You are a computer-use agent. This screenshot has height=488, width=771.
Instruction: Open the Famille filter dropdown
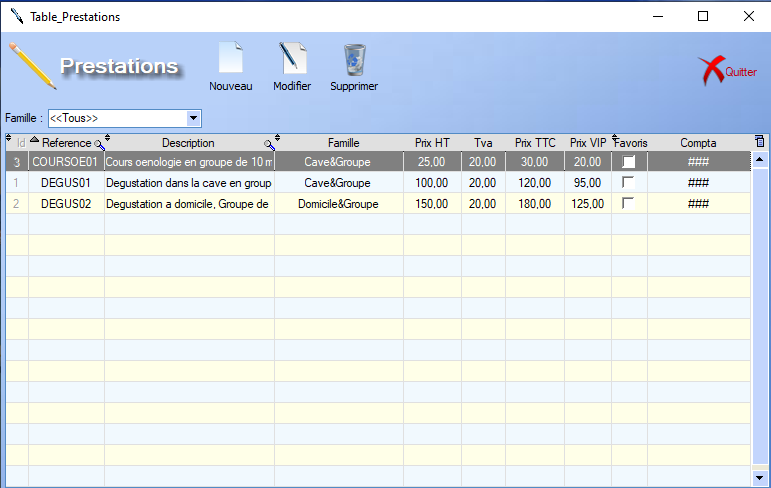194,118
